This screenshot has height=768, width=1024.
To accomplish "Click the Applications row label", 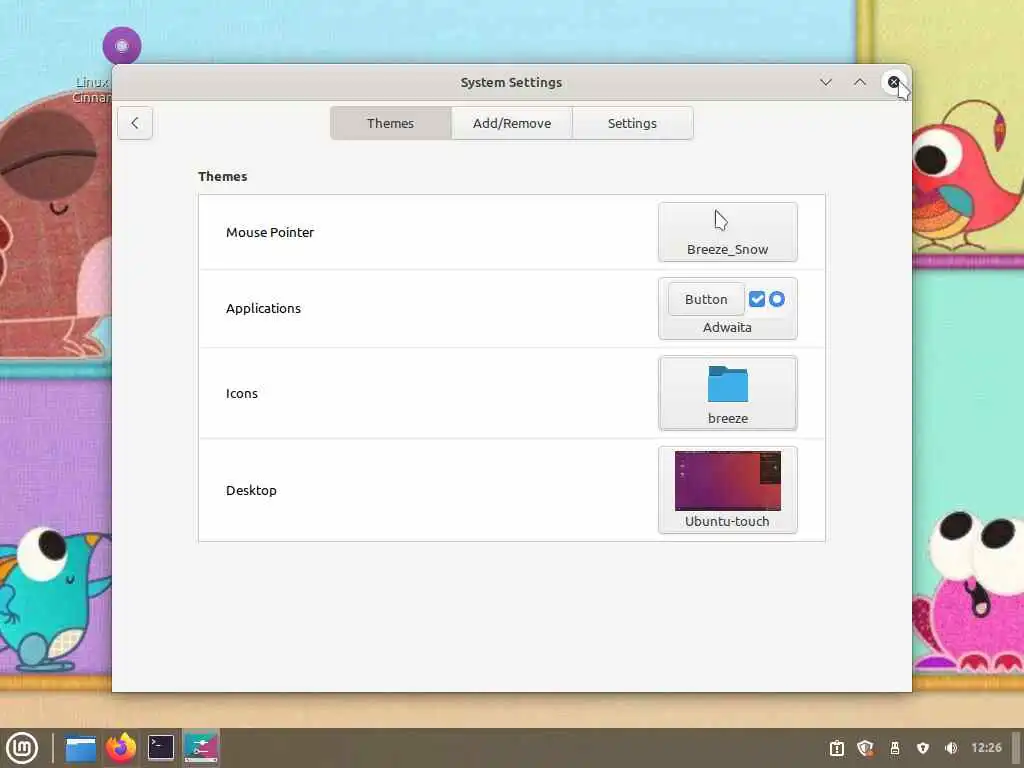I will tap(263, 308).
